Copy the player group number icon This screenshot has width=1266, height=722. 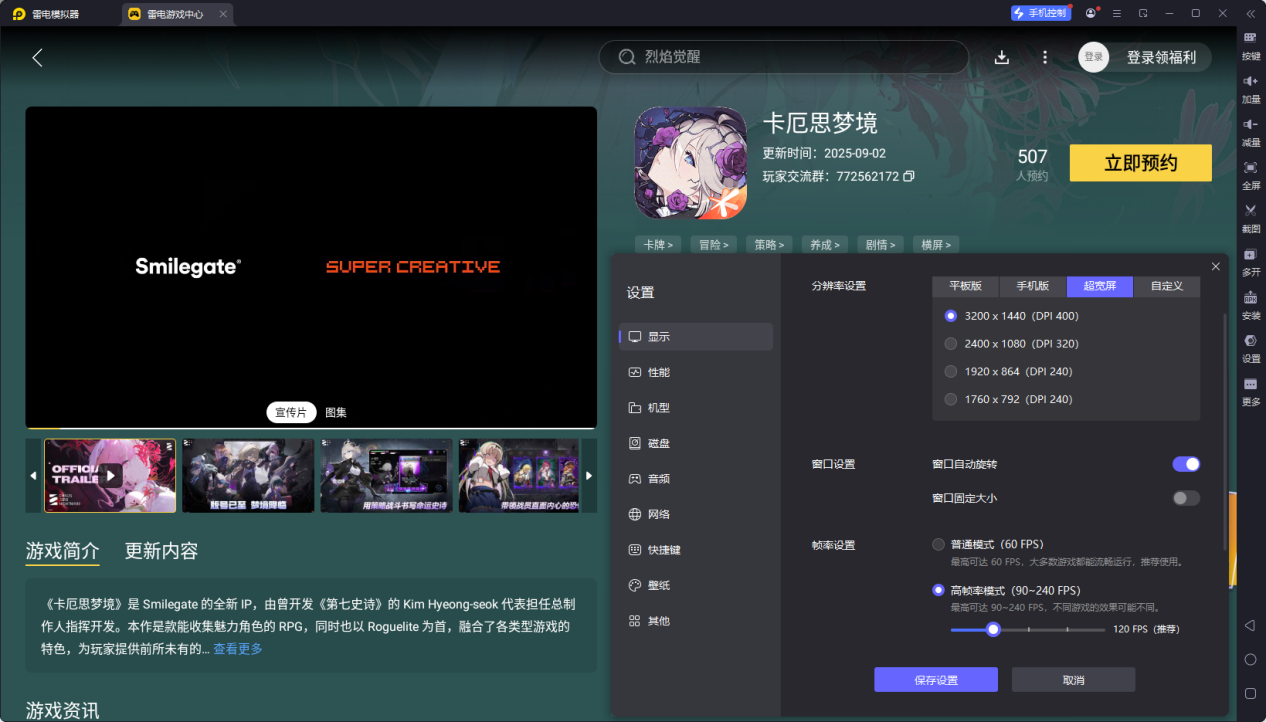pyautogui.click(x=909, y=176)
